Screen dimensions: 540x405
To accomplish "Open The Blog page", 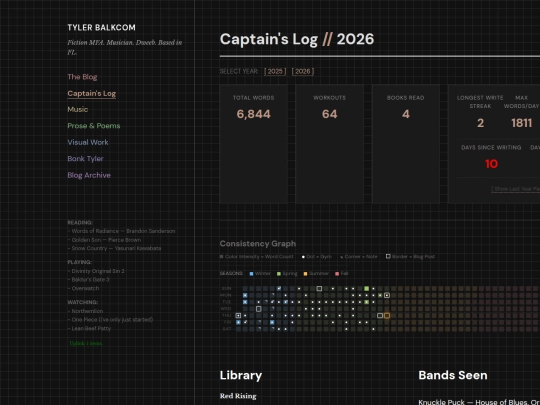I will (82, 77).
